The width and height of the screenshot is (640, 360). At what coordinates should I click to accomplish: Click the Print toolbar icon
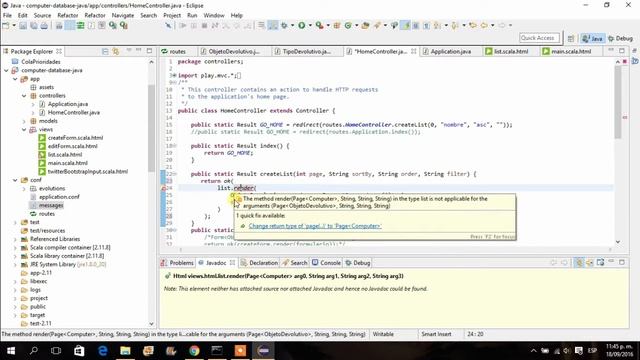[44, 25]
